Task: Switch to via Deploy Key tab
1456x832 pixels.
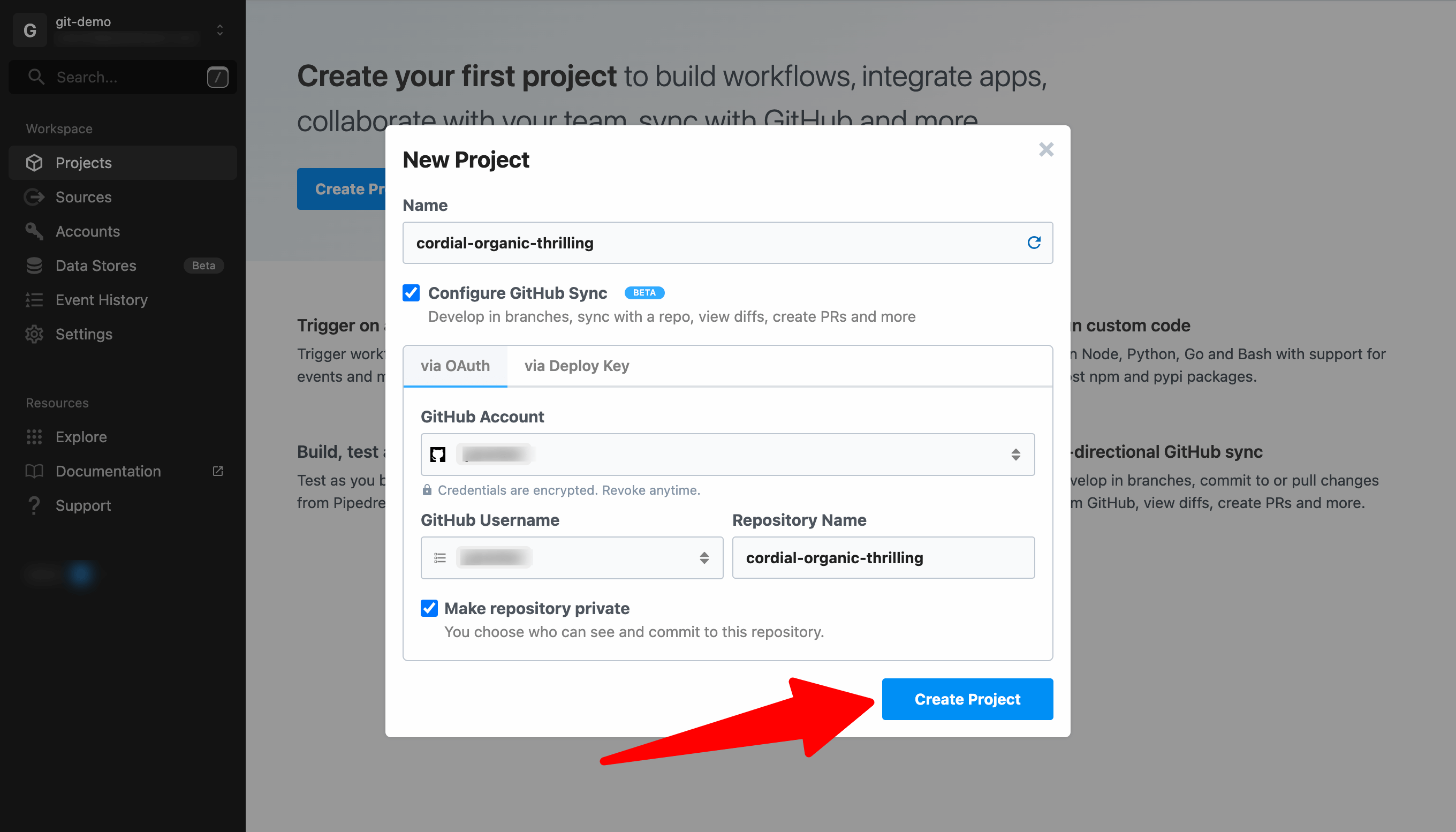Action: (576, 365)
